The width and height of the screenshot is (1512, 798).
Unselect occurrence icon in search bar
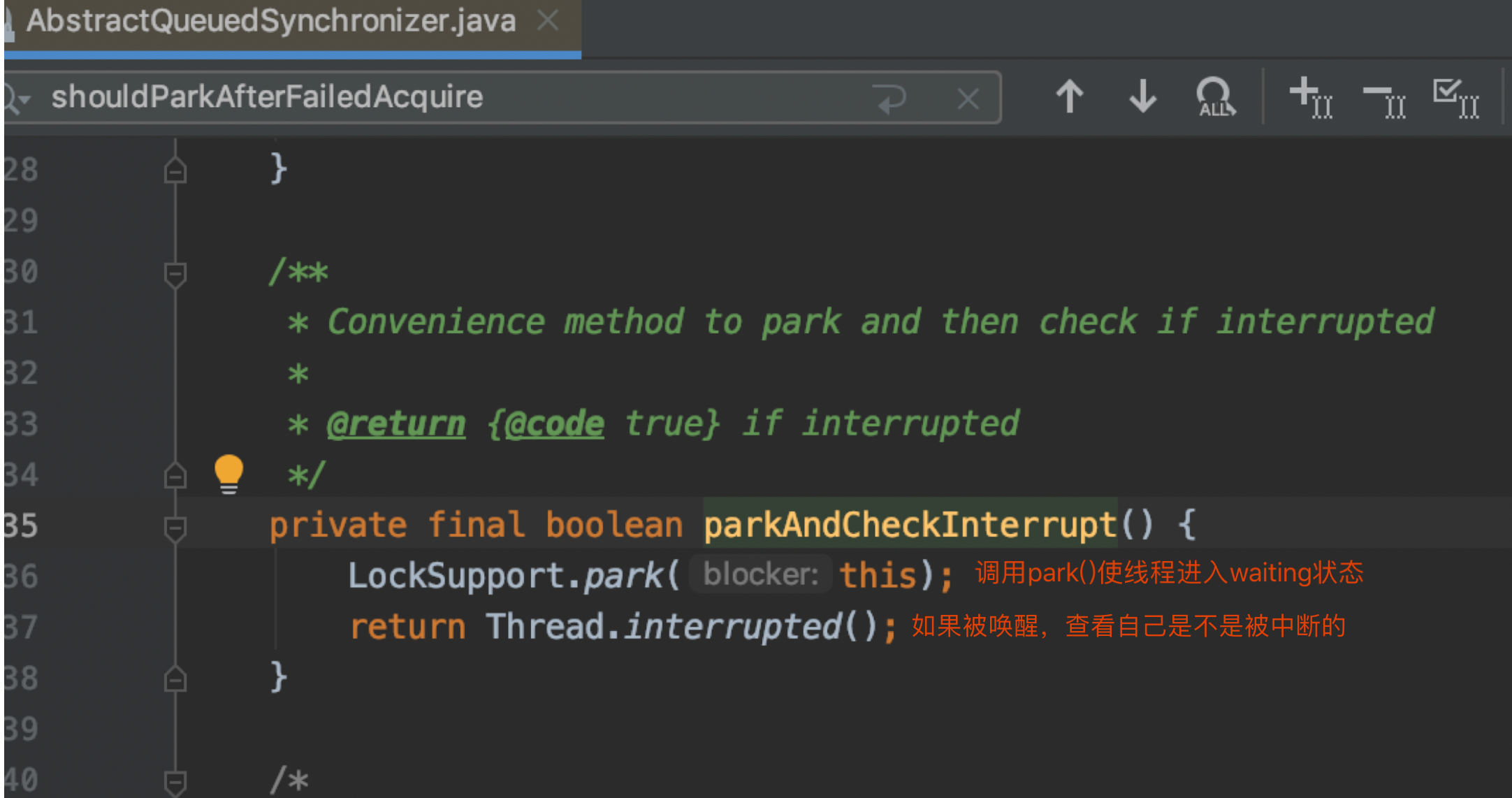[x=1384, y=99]
